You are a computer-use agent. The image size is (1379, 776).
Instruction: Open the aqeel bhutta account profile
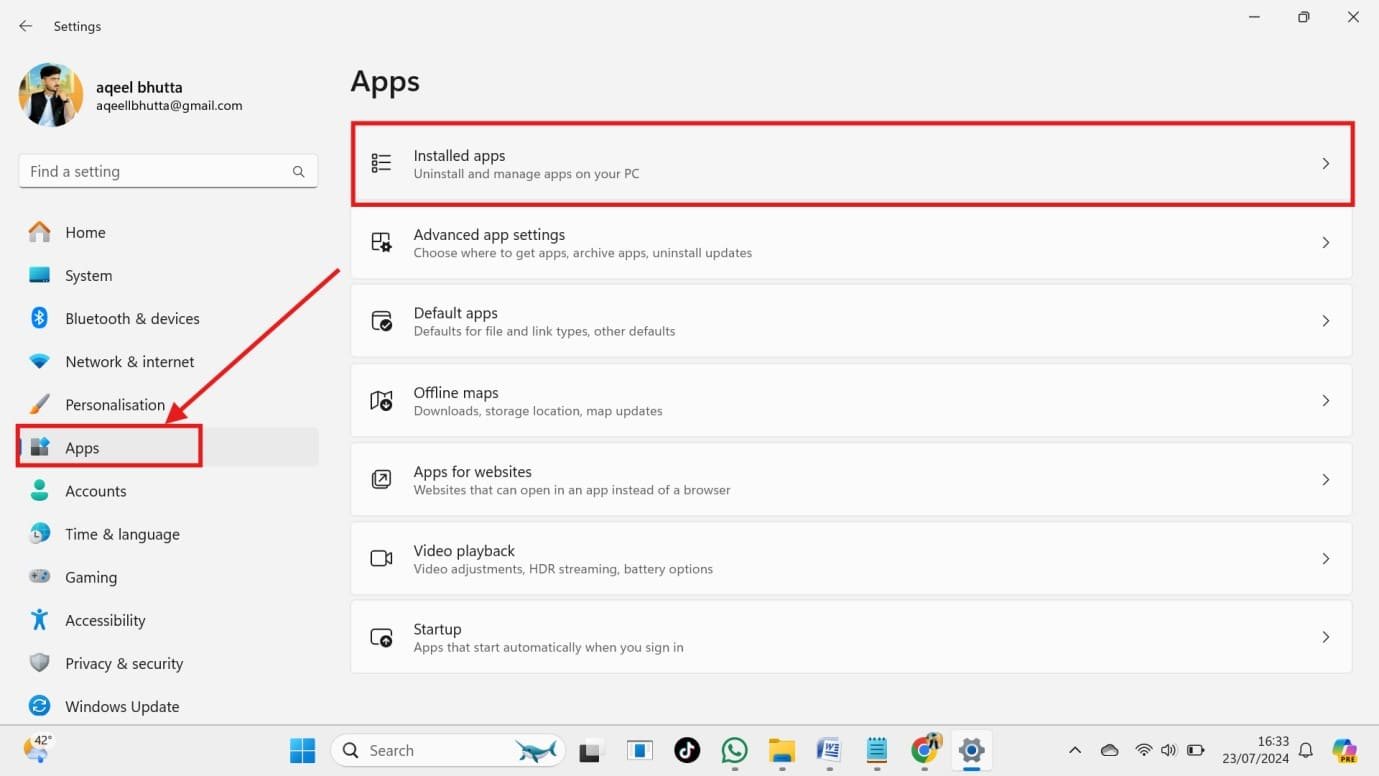click(140, 95)
